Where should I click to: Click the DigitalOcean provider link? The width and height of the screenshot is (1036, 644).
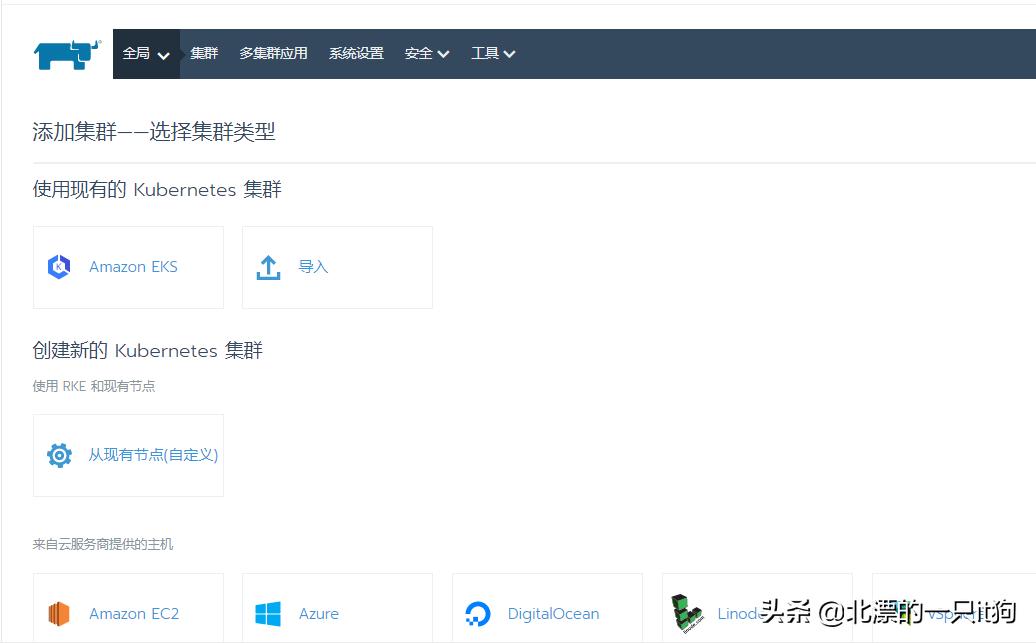[552, 613]
